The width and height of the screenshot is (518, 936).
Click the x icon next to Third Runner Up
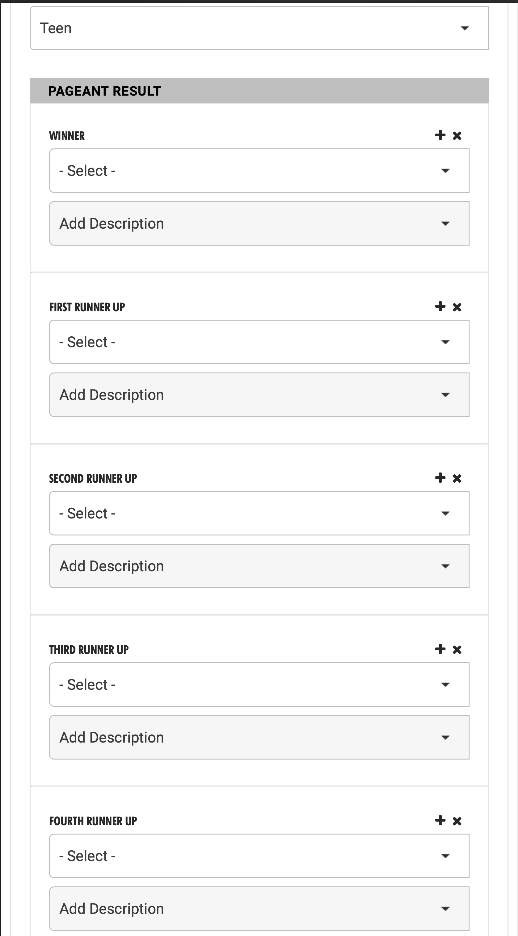point(457,649)
